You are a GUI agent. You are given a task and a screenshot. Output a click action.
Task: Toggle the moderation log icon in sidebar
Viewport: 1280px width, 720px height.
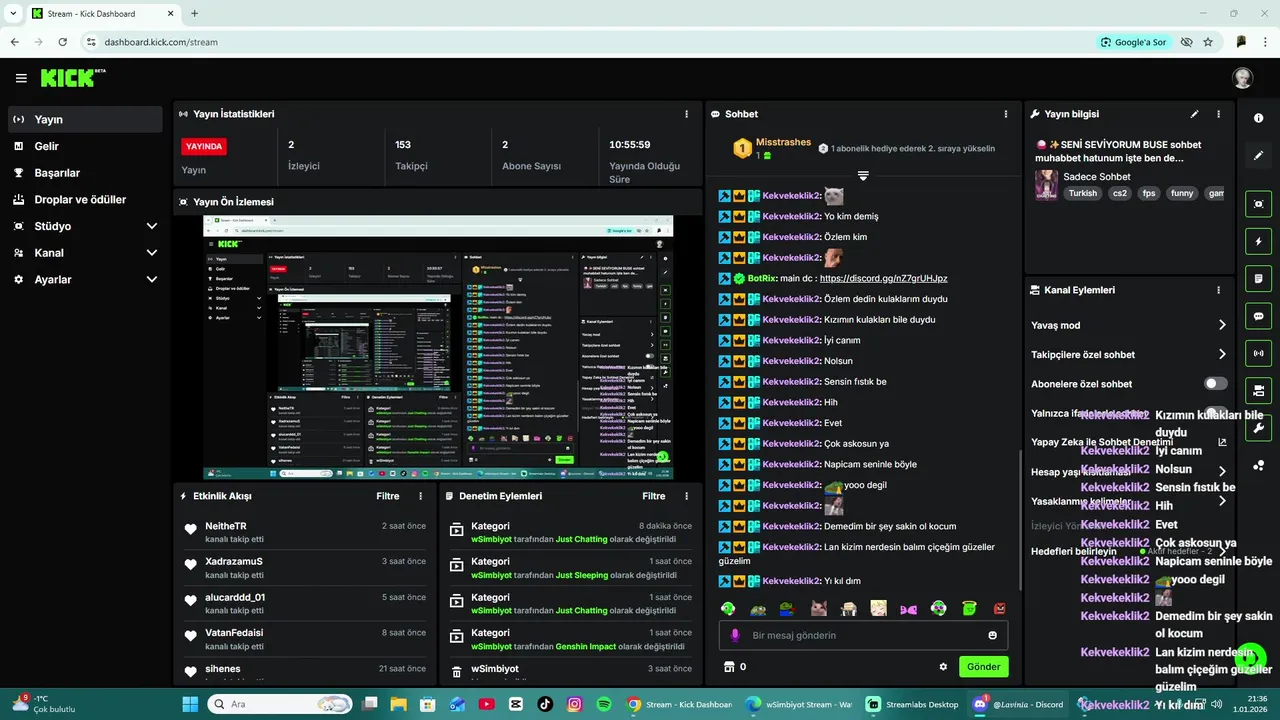pos(1258,278)
